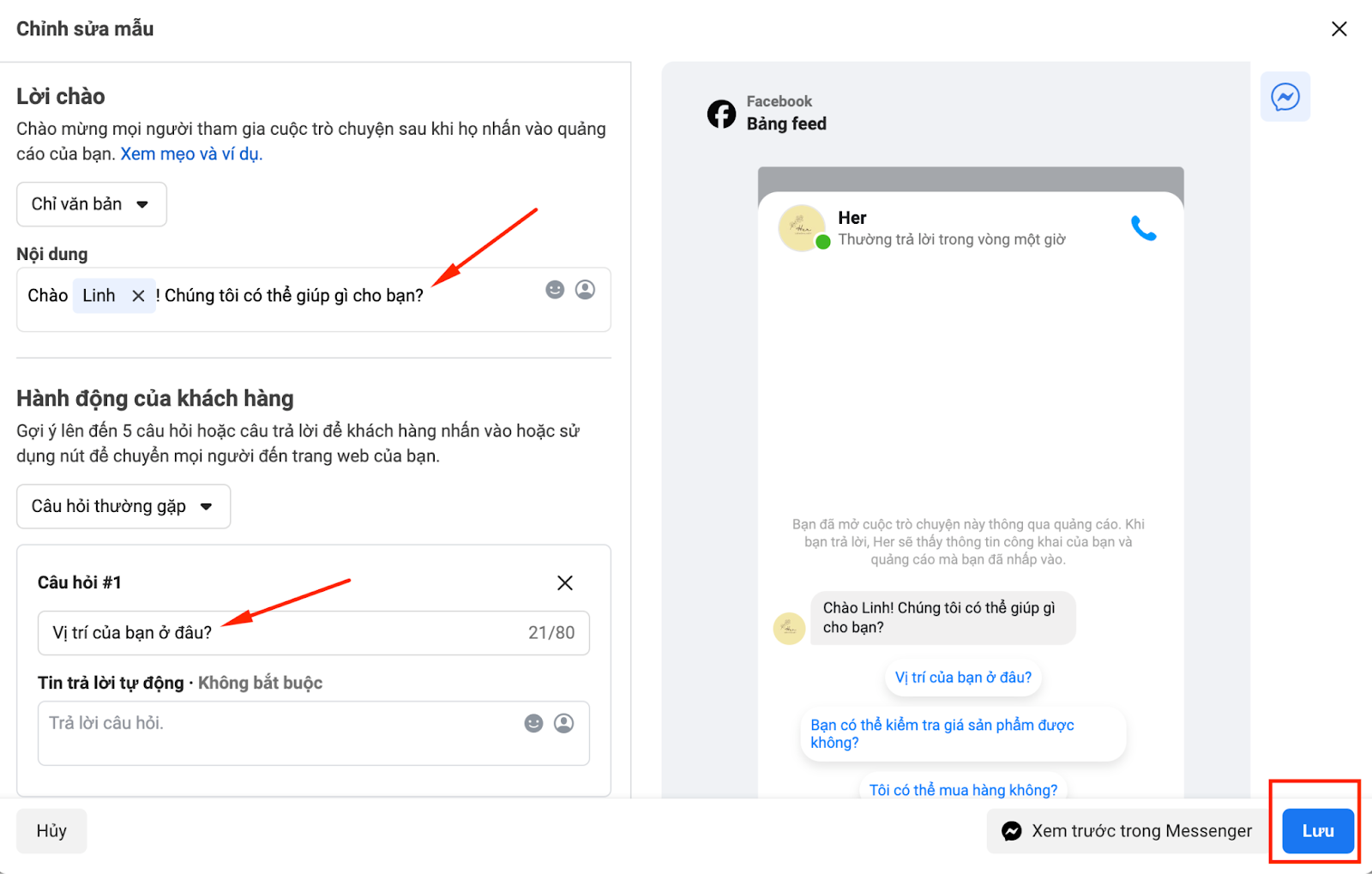Image resolution: width=1372 pixels, height=874 pixels.
Task: Select preview reply Tôi có thể mua hàng không?
Action: pyautogui.click(x=963, y=789)
